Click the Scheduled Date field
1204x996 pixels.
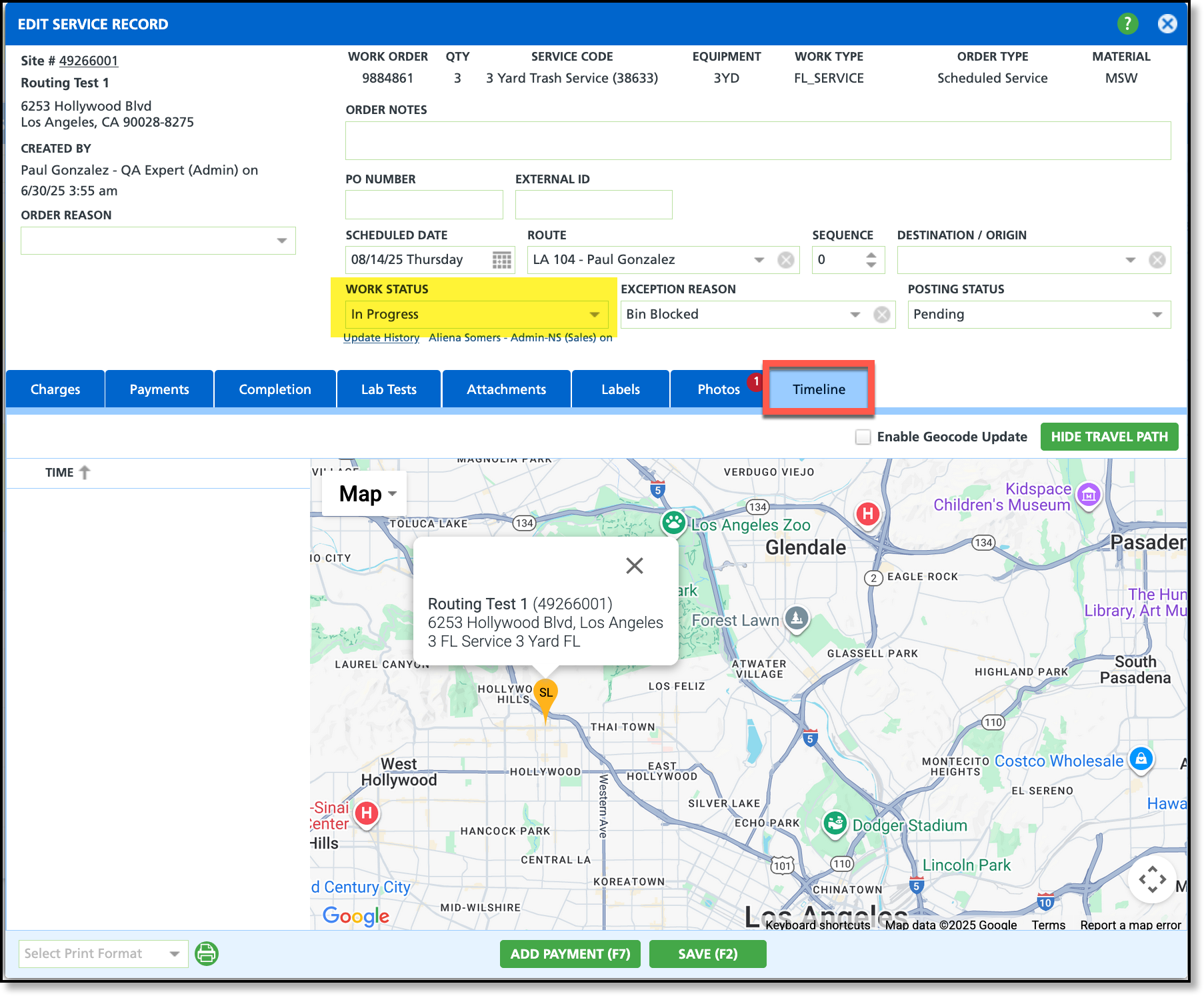(x=430, y=260)
